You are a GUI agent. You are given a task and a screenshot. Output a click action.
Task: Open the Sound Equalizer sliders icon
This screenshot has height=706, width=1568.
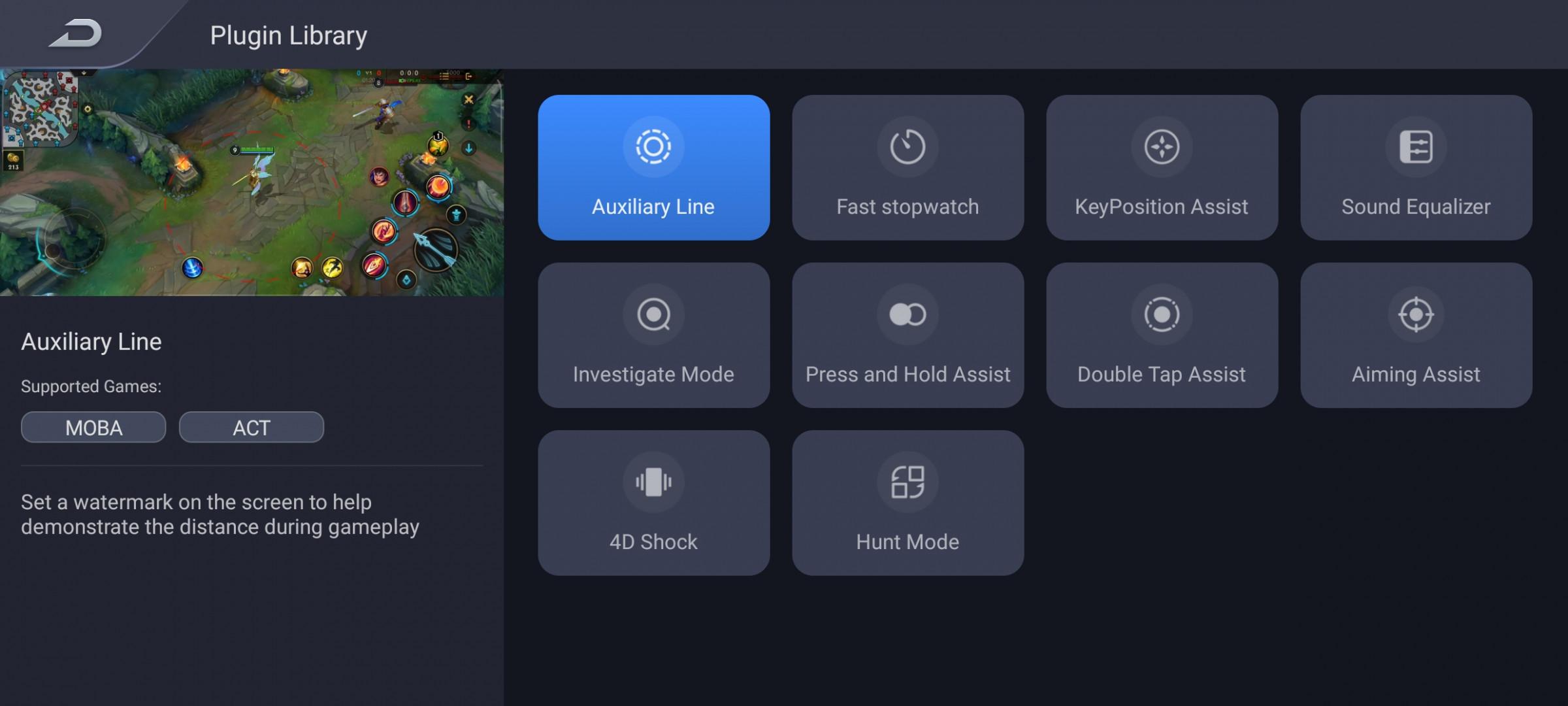point(1416,146)
